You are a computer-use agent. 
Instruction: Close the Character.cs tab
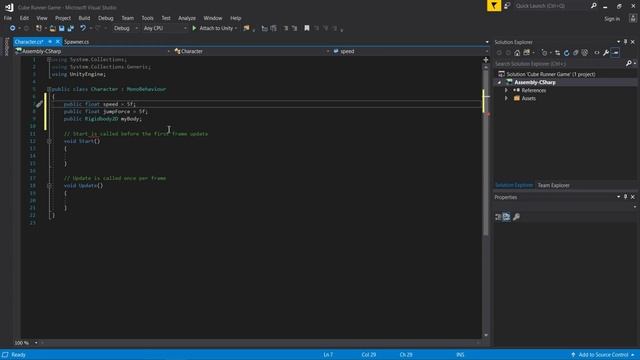[58, 42]
